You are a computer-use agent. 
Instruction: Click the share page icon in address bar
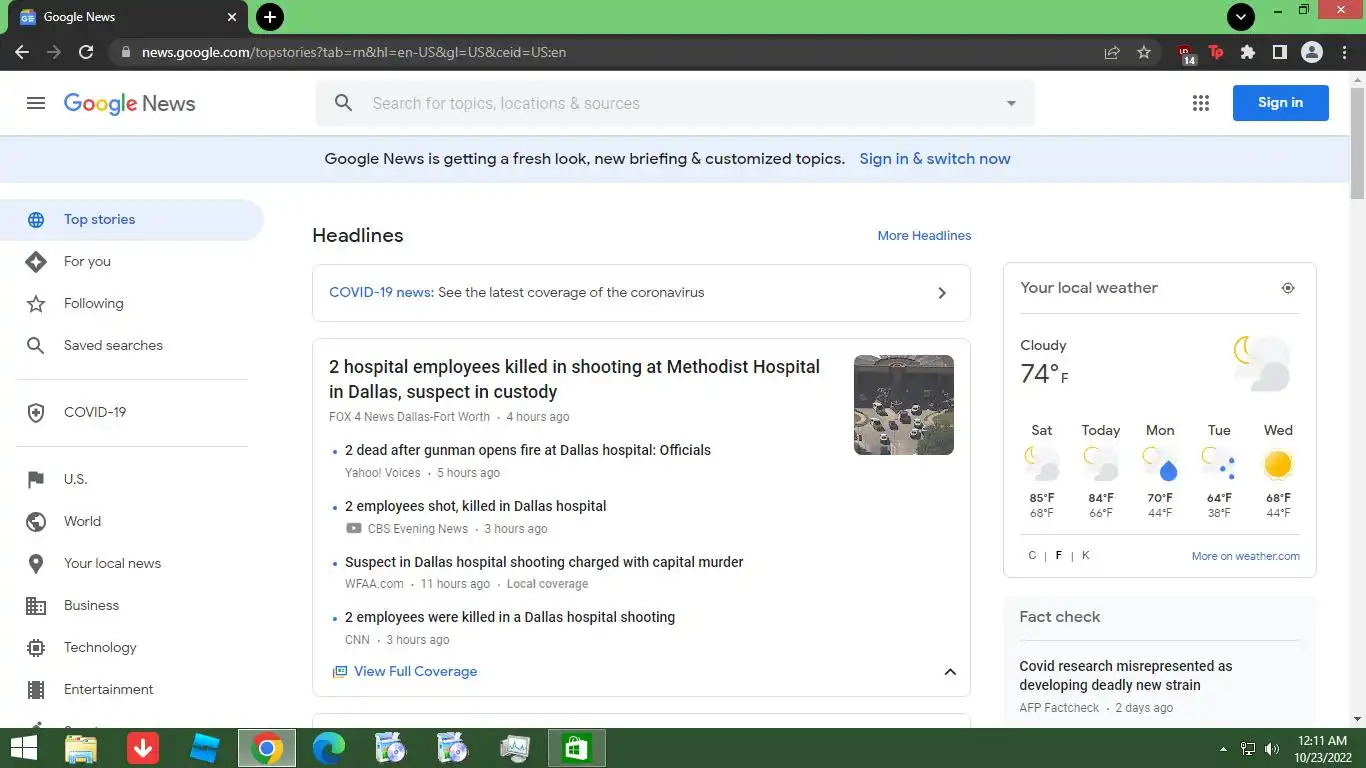1112,52
